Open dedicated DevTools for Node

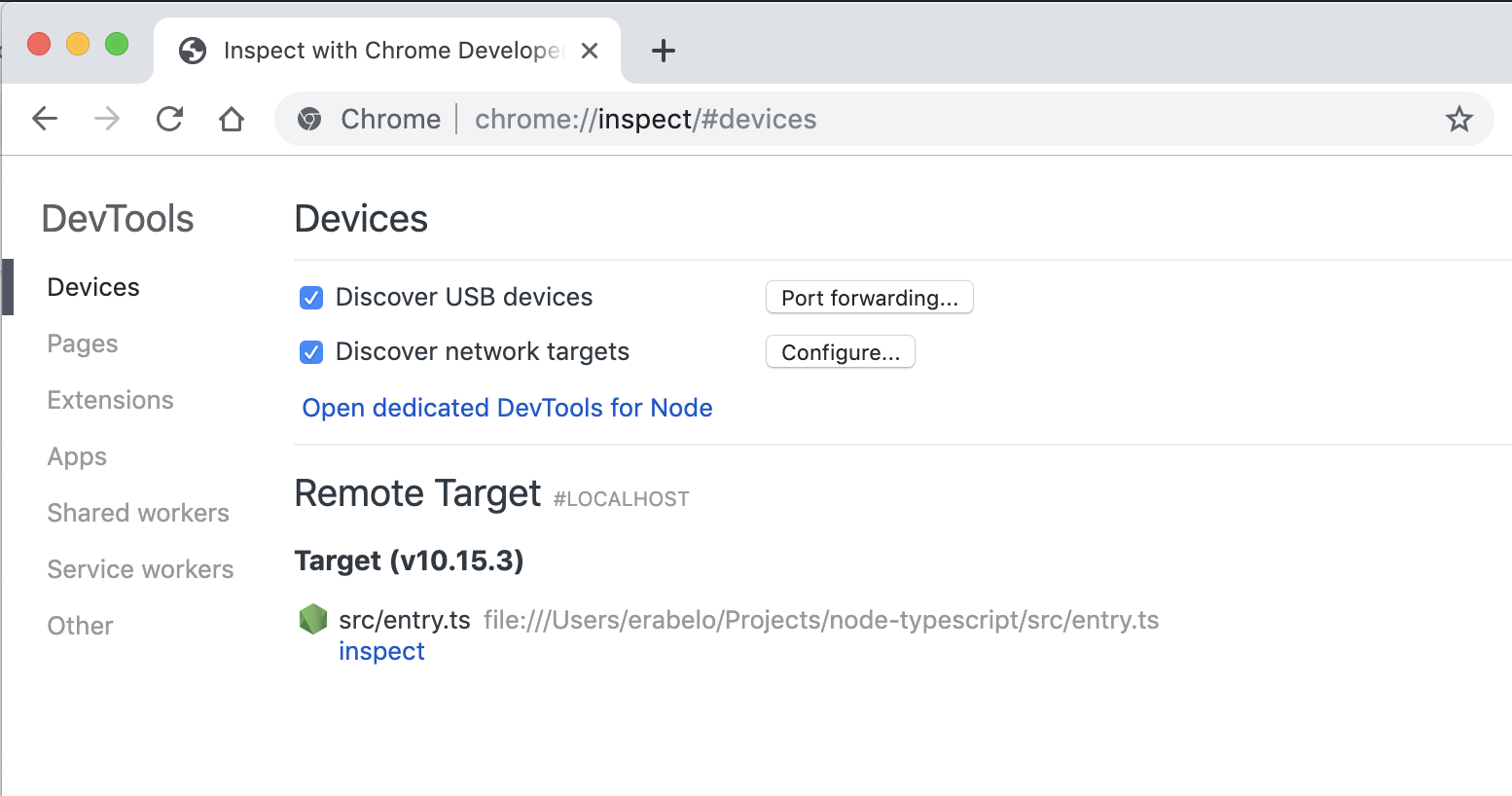(x=507, y=408)
